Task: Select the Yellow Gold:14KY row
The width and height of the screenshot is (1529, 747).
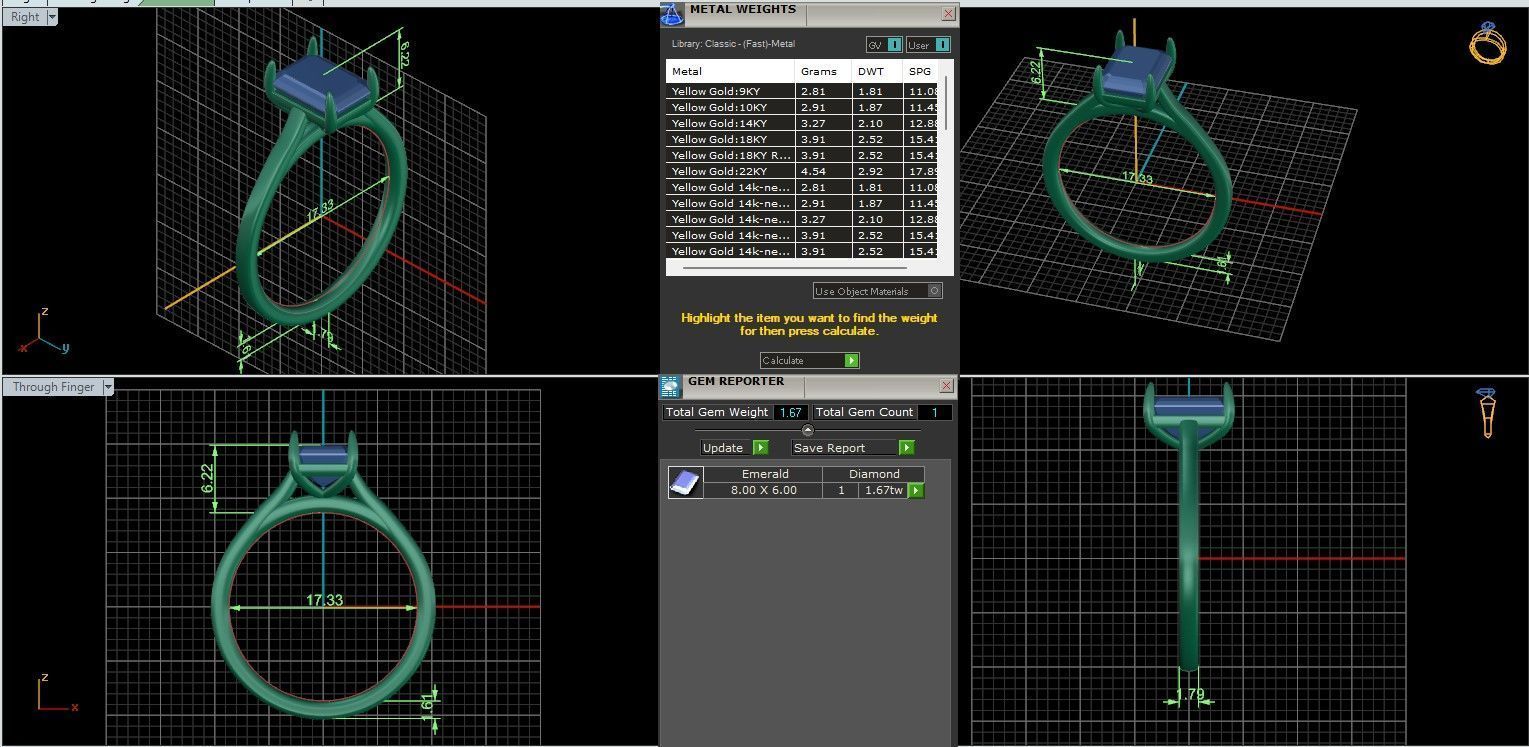Action: (804, 123)
